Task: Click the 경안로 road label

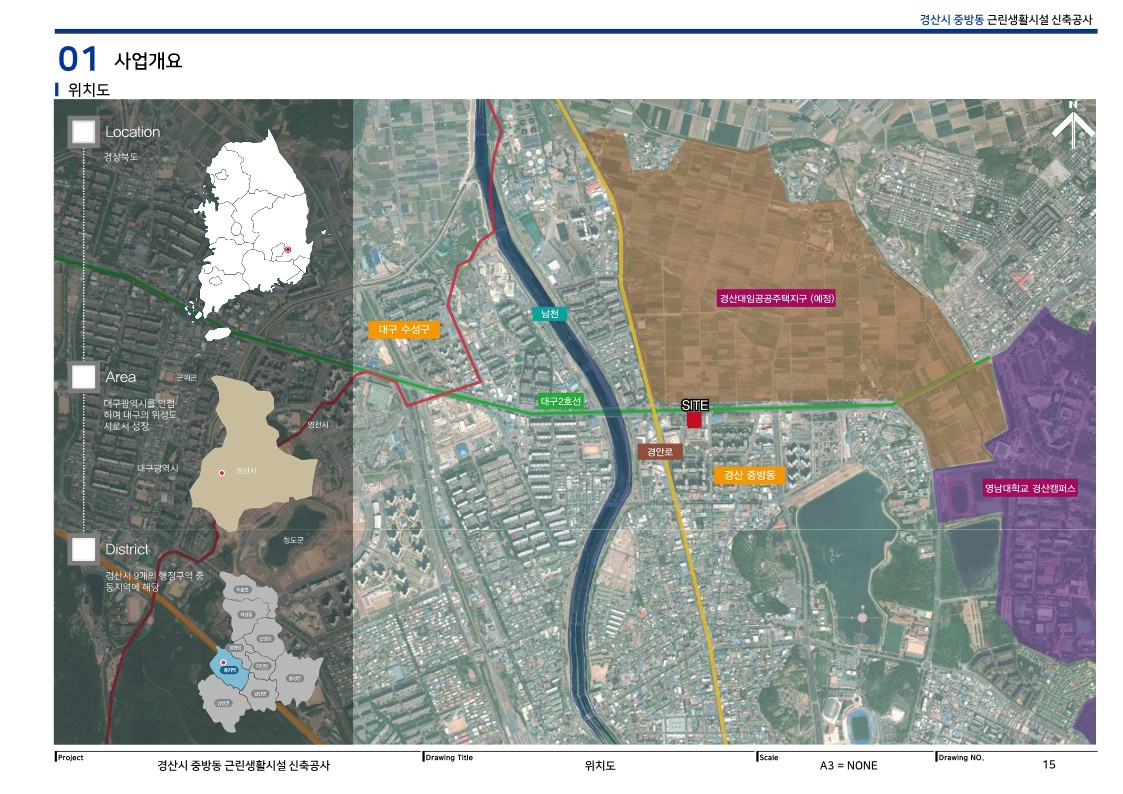Action: click(x=660, y=451)
